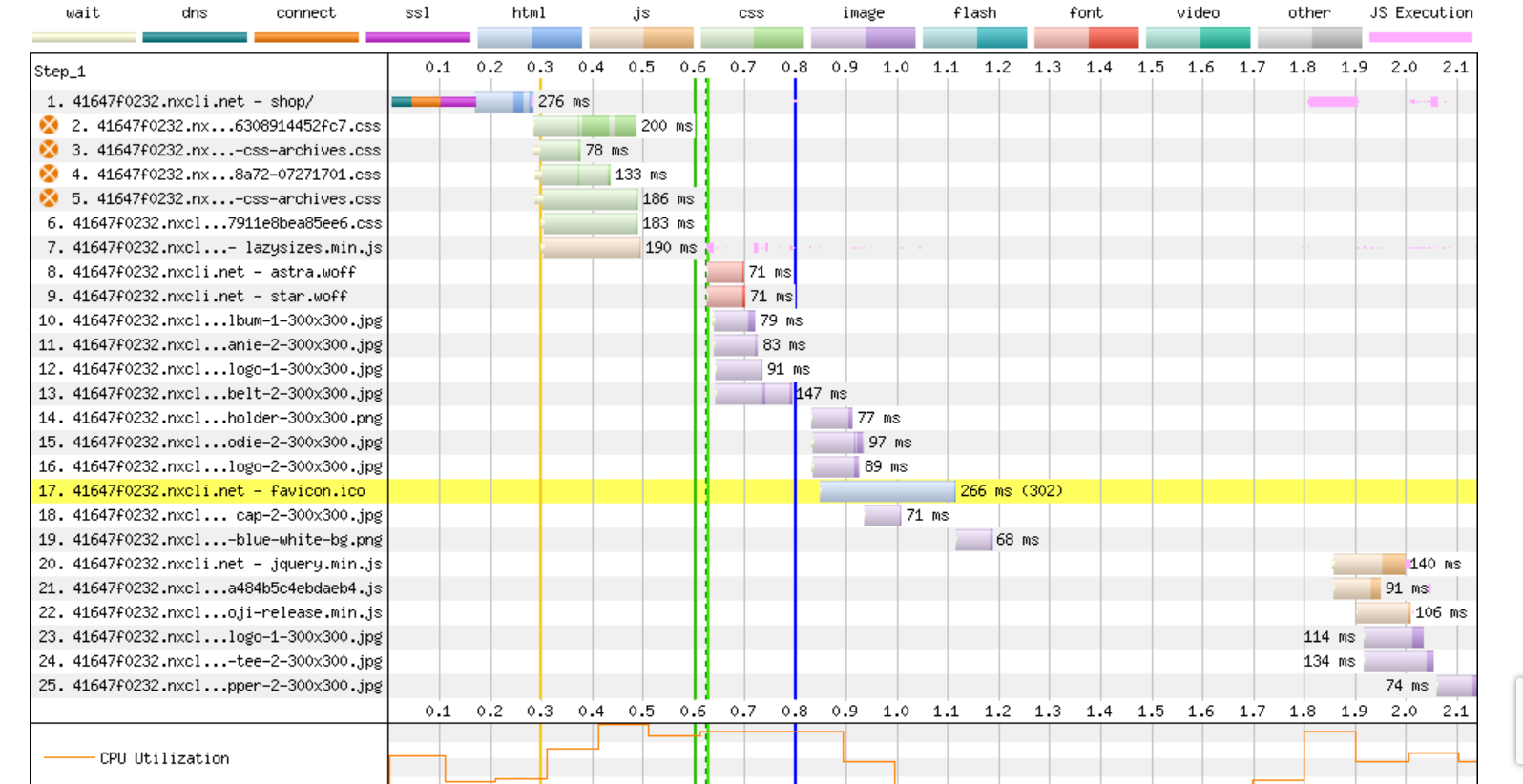Viewport: 1523px width, 784px height.
Task: Click the css legend color swatch
Action: [752, 37]
